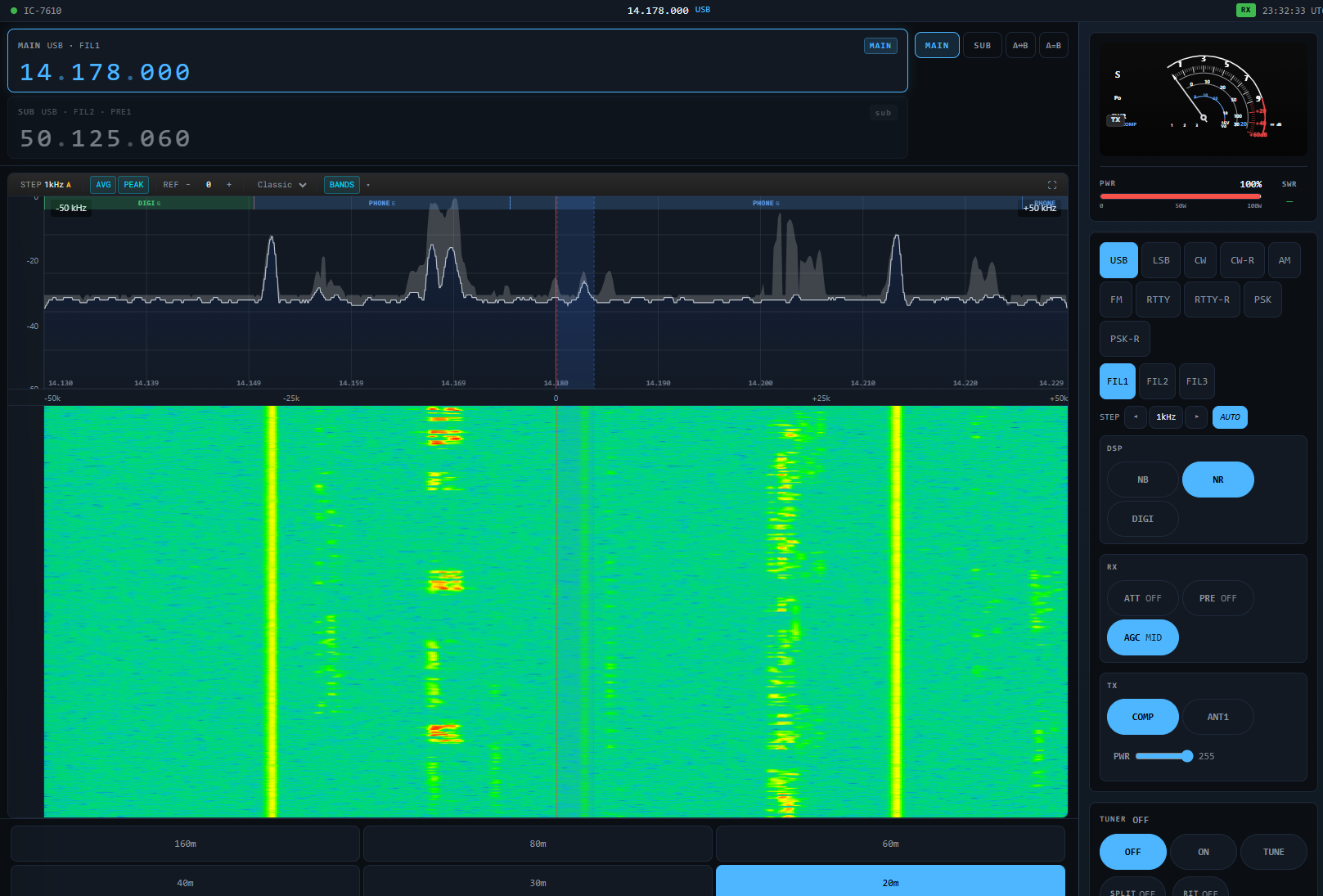1323x896 pixels.
Task: Click the TX badge on the meter
Action: 1115,119
